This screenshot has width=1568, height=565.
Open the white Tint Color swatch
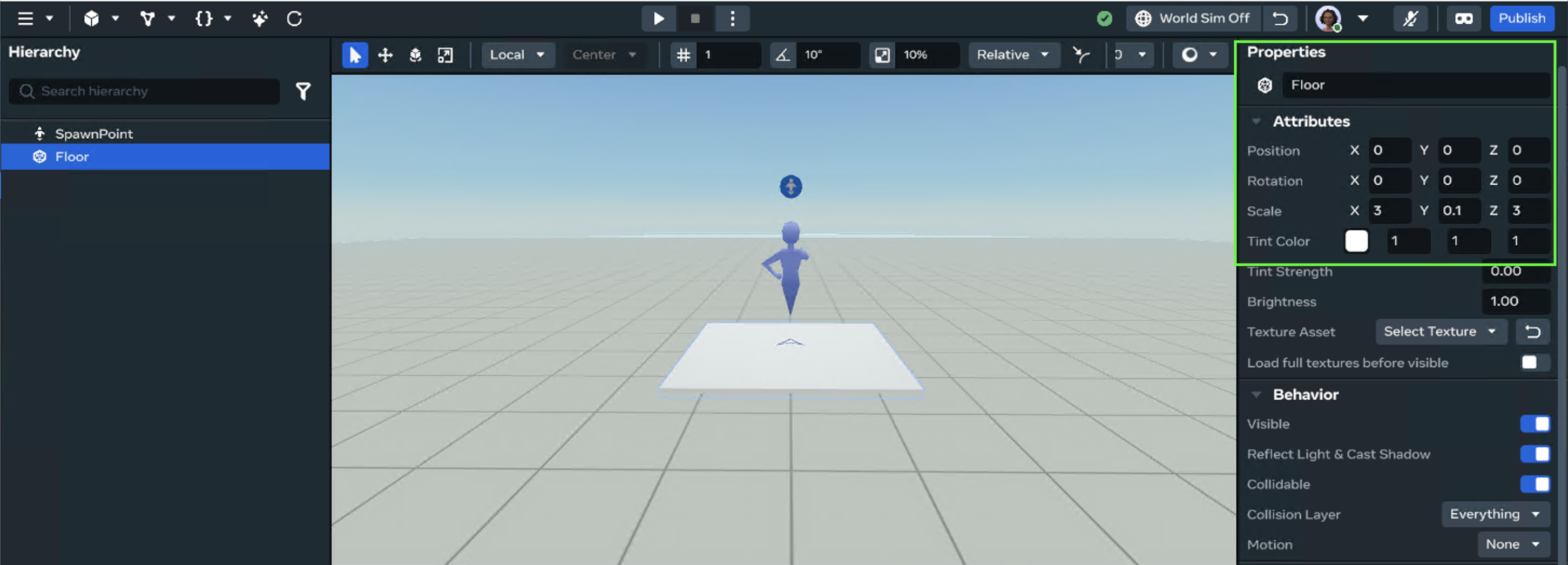(x=1356, y=241)
